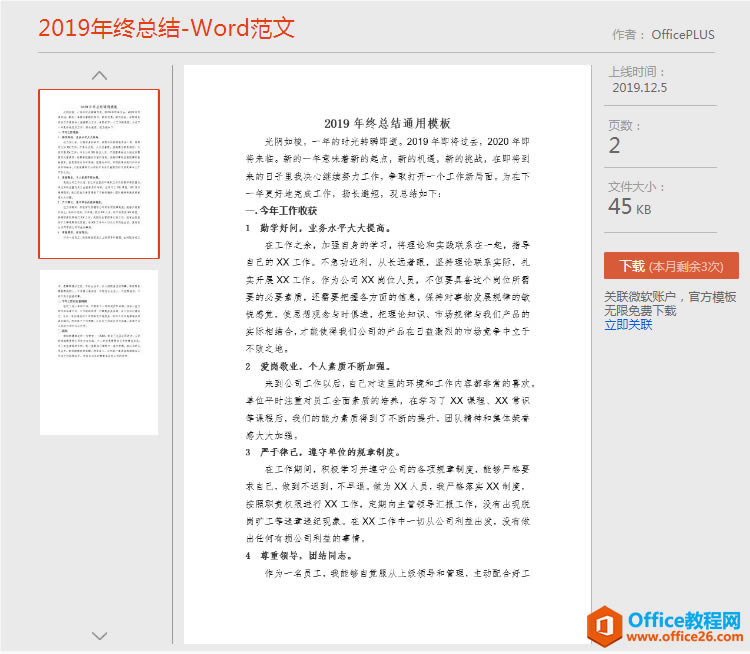Click the 页数 label

[x=624, y=125]
